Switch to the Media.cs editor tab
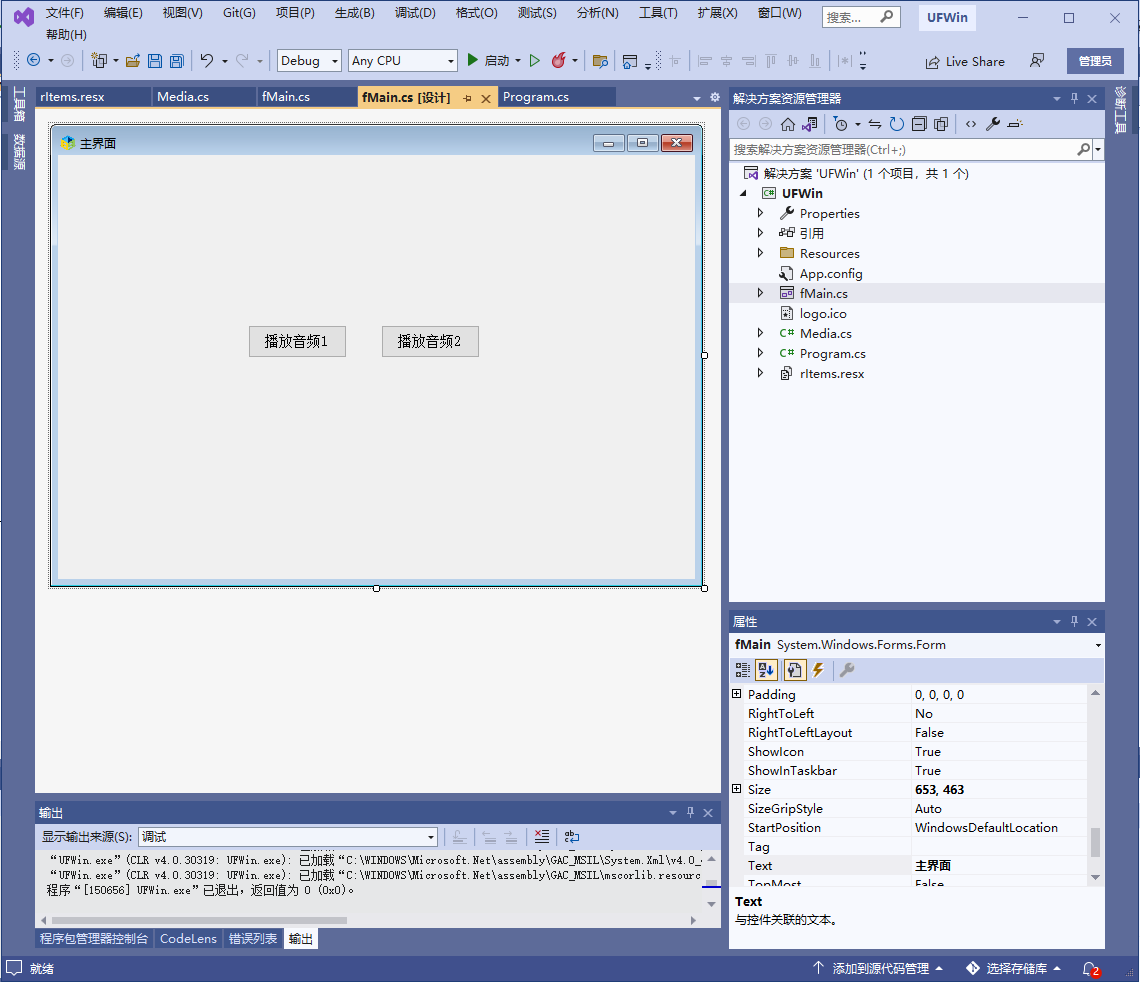Image resolution: width=1140 pixels, height=982 pixels. (x=183, y=97)
